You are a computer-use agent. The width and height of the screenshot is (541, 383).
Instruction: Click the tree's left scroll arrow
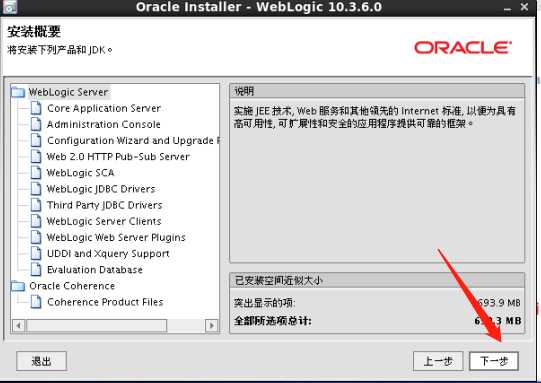pyautogui.click(x=19, y=325)
